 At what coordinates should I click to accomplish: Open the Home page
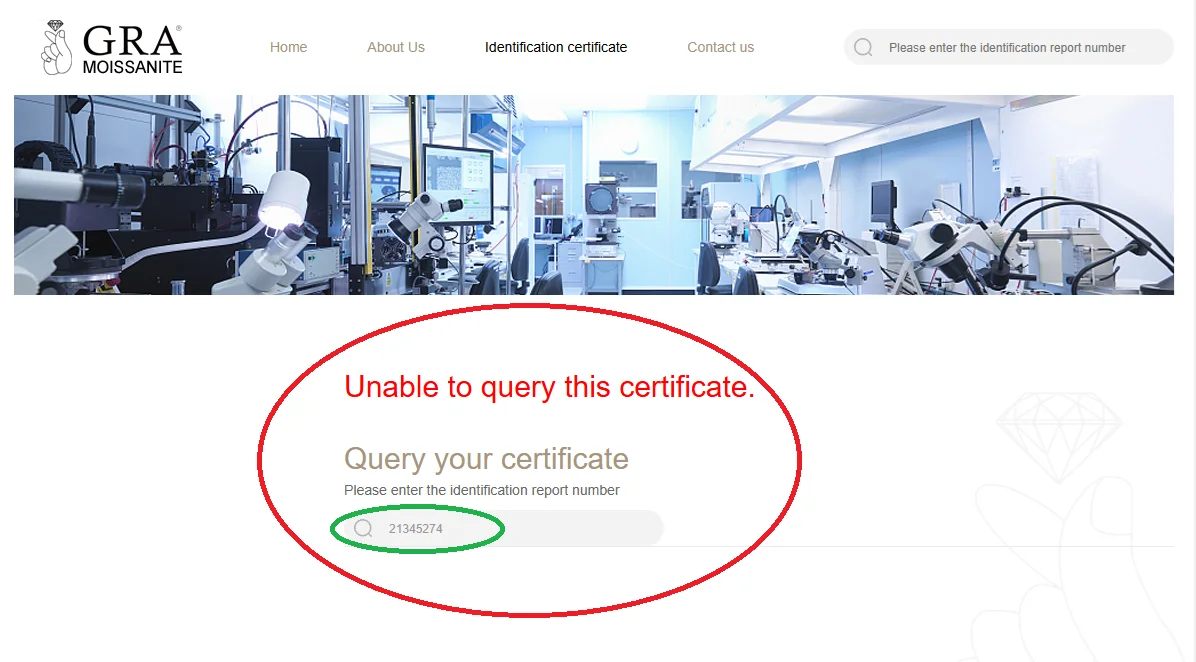point(288,47)
